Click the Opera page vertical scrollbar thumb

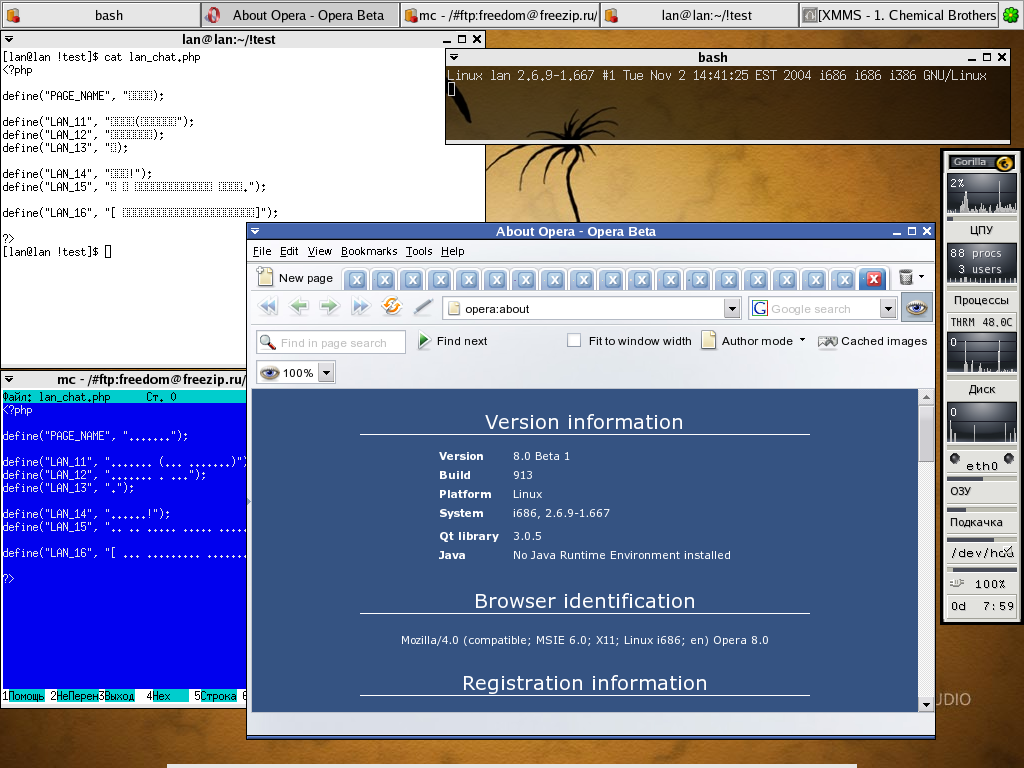coord(926,433)
